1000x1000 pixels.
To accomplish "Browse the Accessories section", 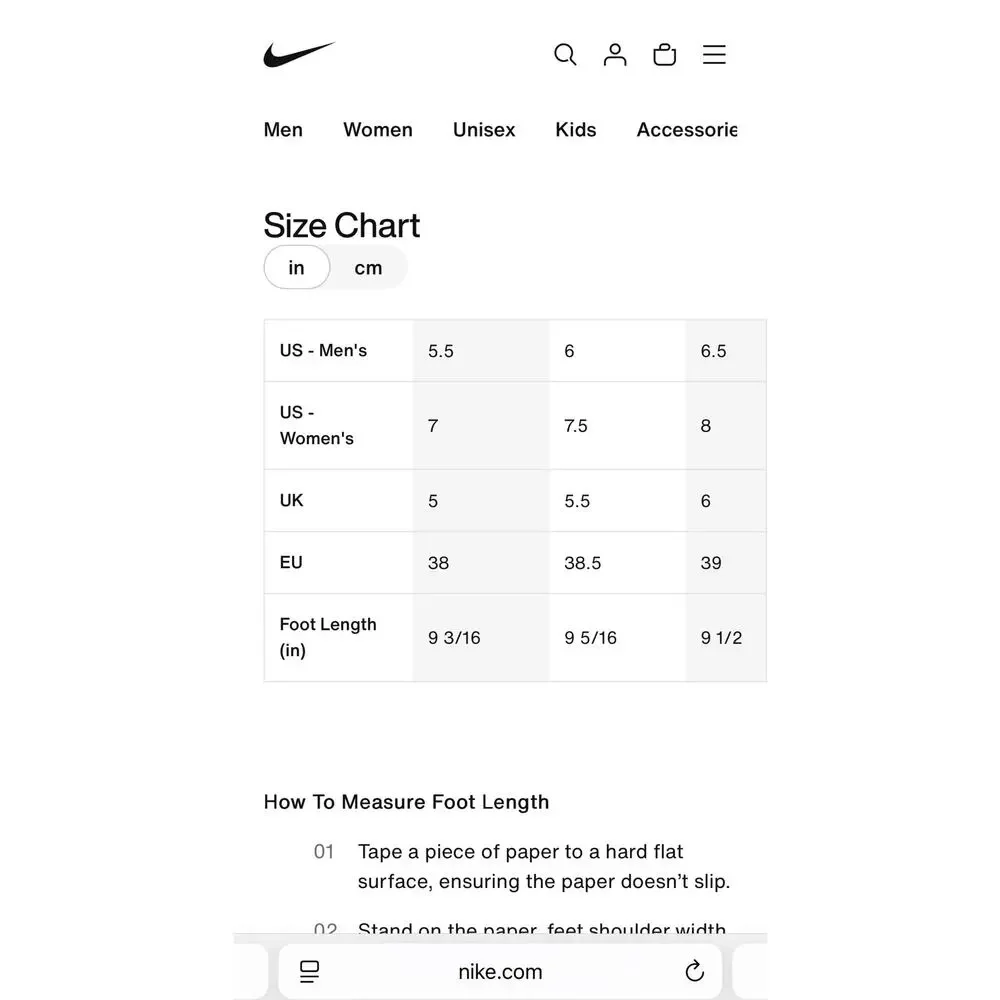I will pyautogui.click(x=687, y=130).
